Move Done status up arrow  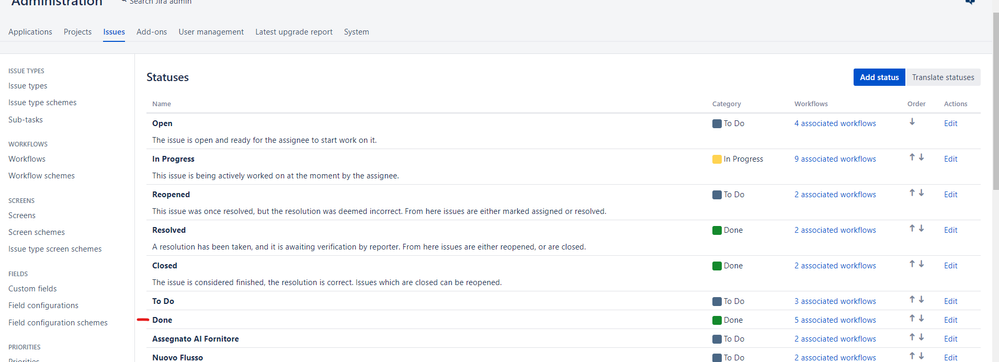(x=912, y=319)
